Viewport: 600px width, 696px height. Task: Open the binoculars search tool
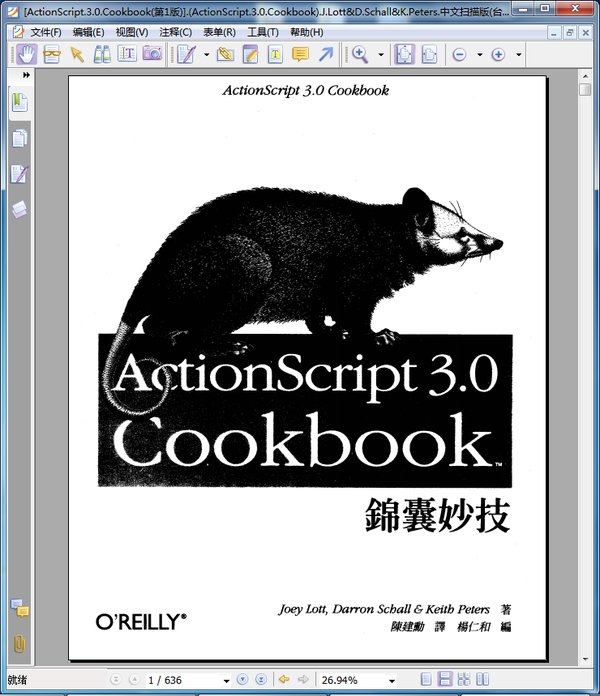coord(102,55)
